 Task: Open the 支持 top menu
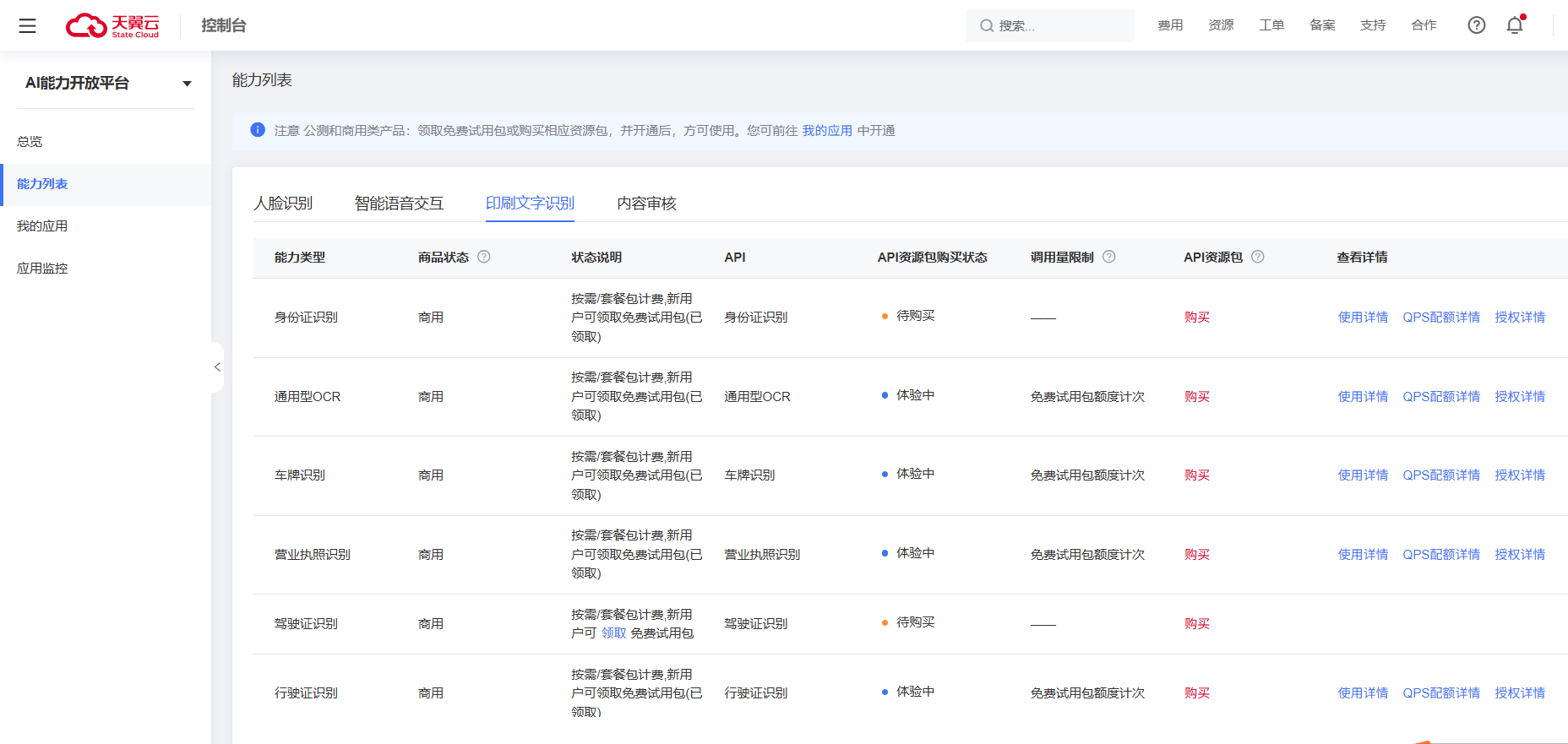click(x=1373, y=25)
